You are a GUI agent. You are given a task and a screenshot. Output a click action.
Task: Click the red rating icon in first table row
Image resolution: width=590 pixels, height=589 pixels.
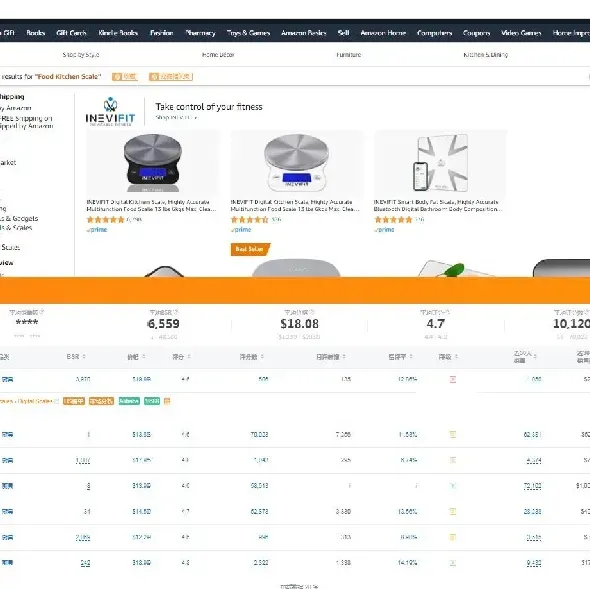click(x=453, y=379)
